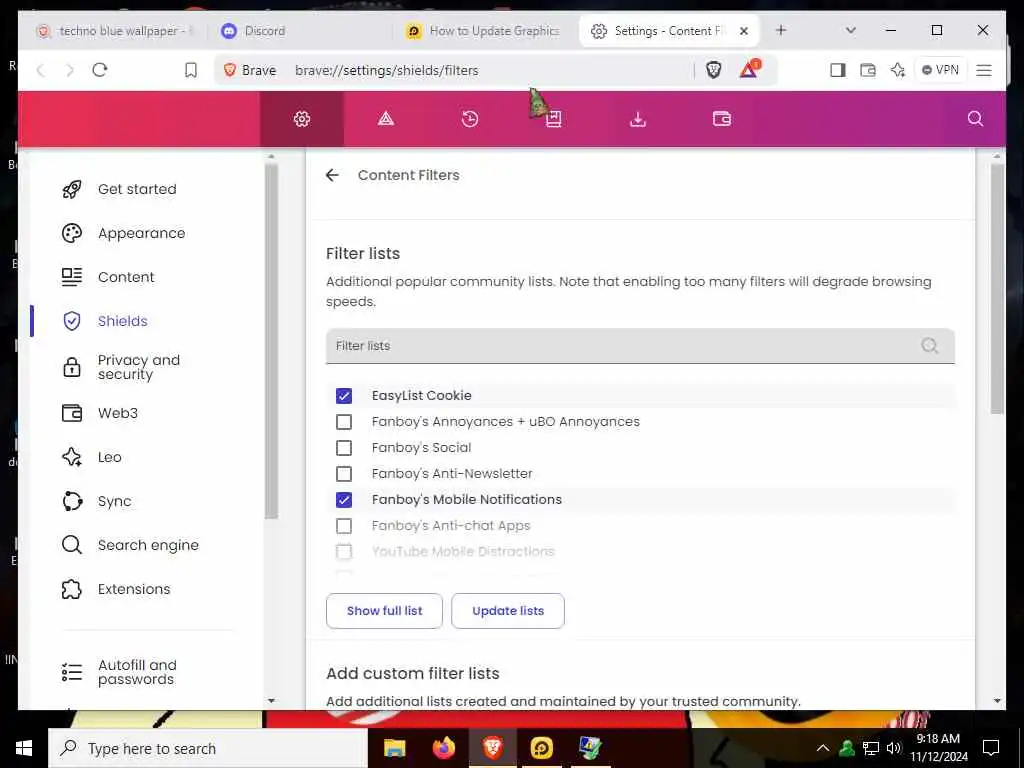Open File Explorer from taskbar
The width and height of the screenshot is (1024, 768).
pos(394,748)
